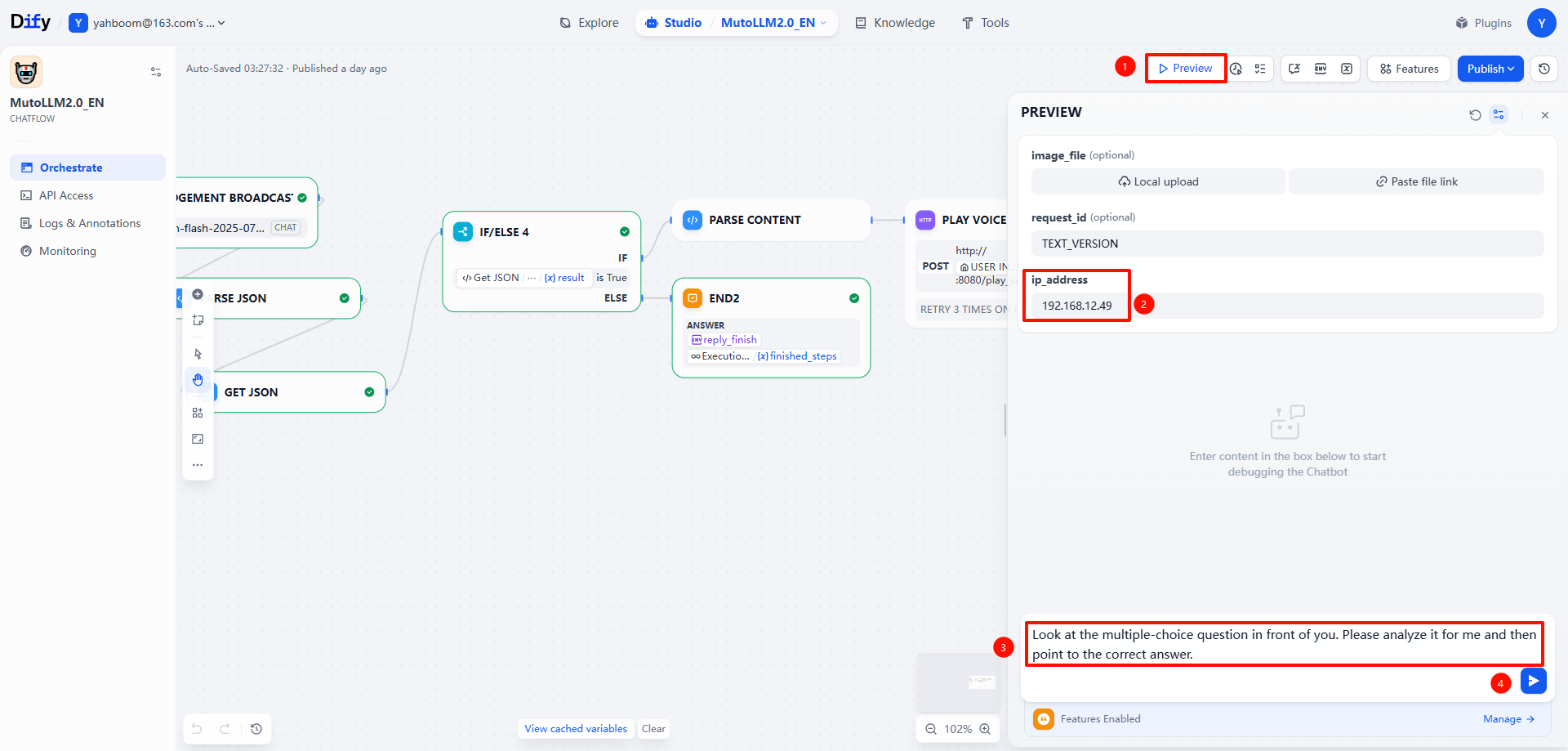Open the workspace account dropdown
The width and height of the screenshot is (1568, 751).
point(148,23)
